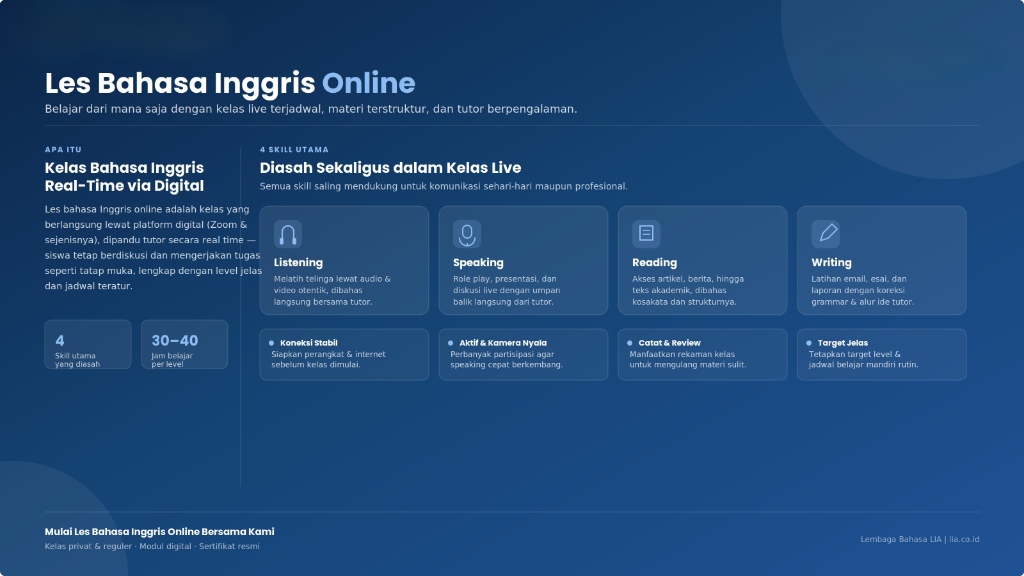Click heading 'Diasah Sekaligus dalam Kelas Live'

[x=391, y=168]
